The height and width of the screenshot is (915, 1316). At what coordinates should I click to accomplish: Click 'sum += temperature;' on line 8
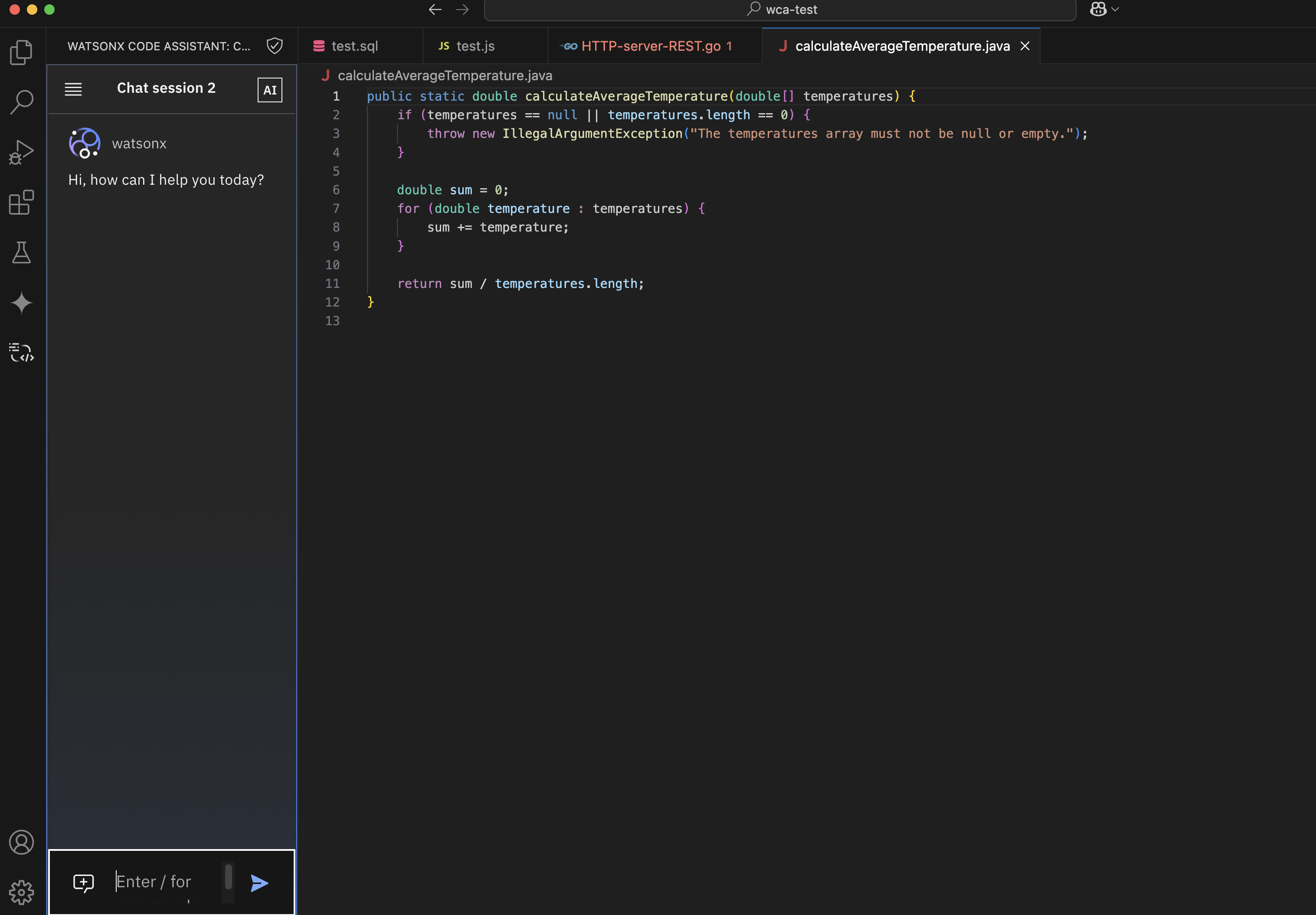tap(498, 228)
